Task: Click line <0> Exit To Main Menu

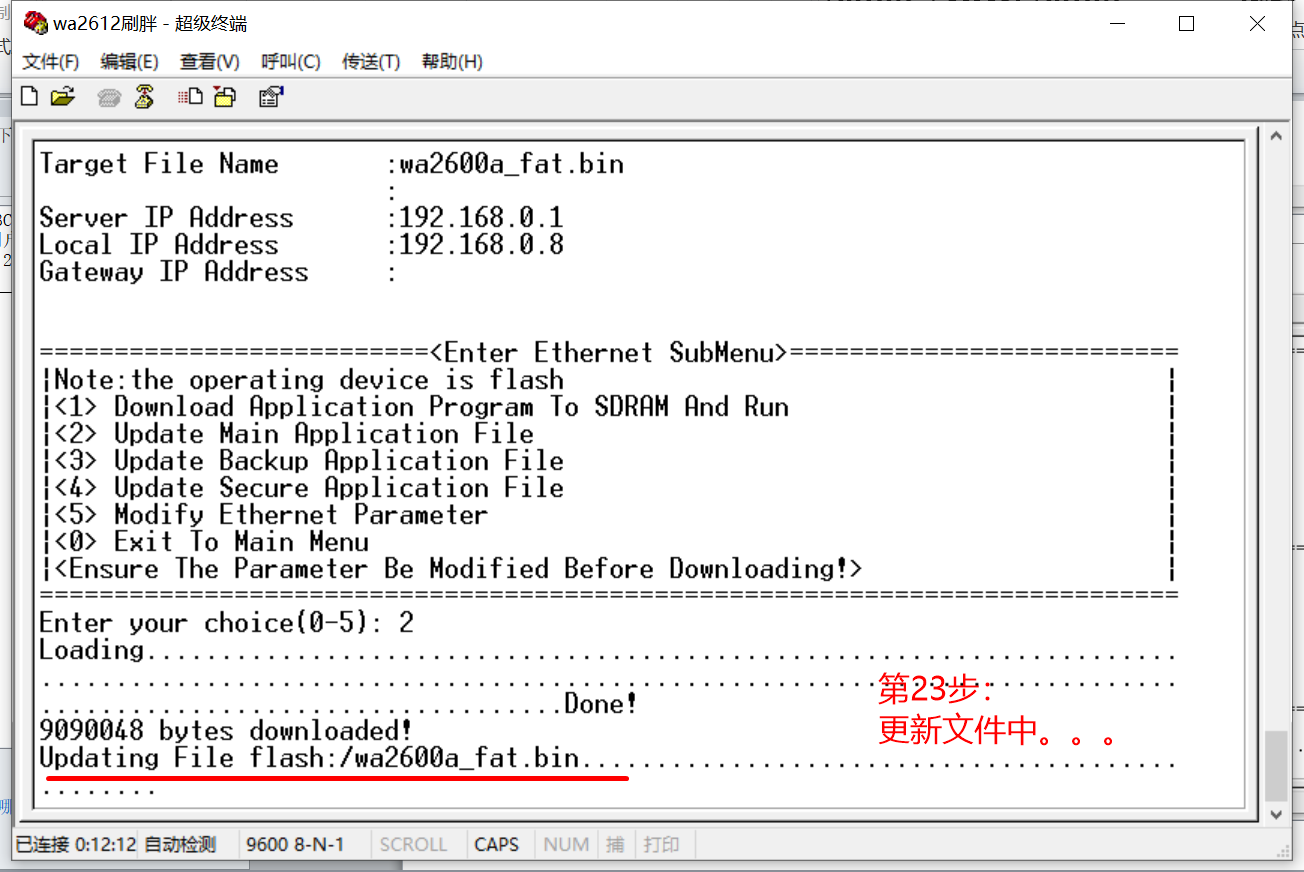Action: (211, 542)
